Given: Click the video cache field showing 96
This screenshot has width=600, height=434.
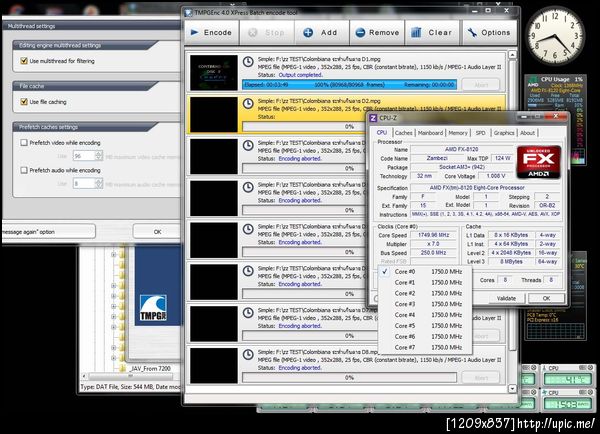Looking at the screenshot, I should click(84, 156).
